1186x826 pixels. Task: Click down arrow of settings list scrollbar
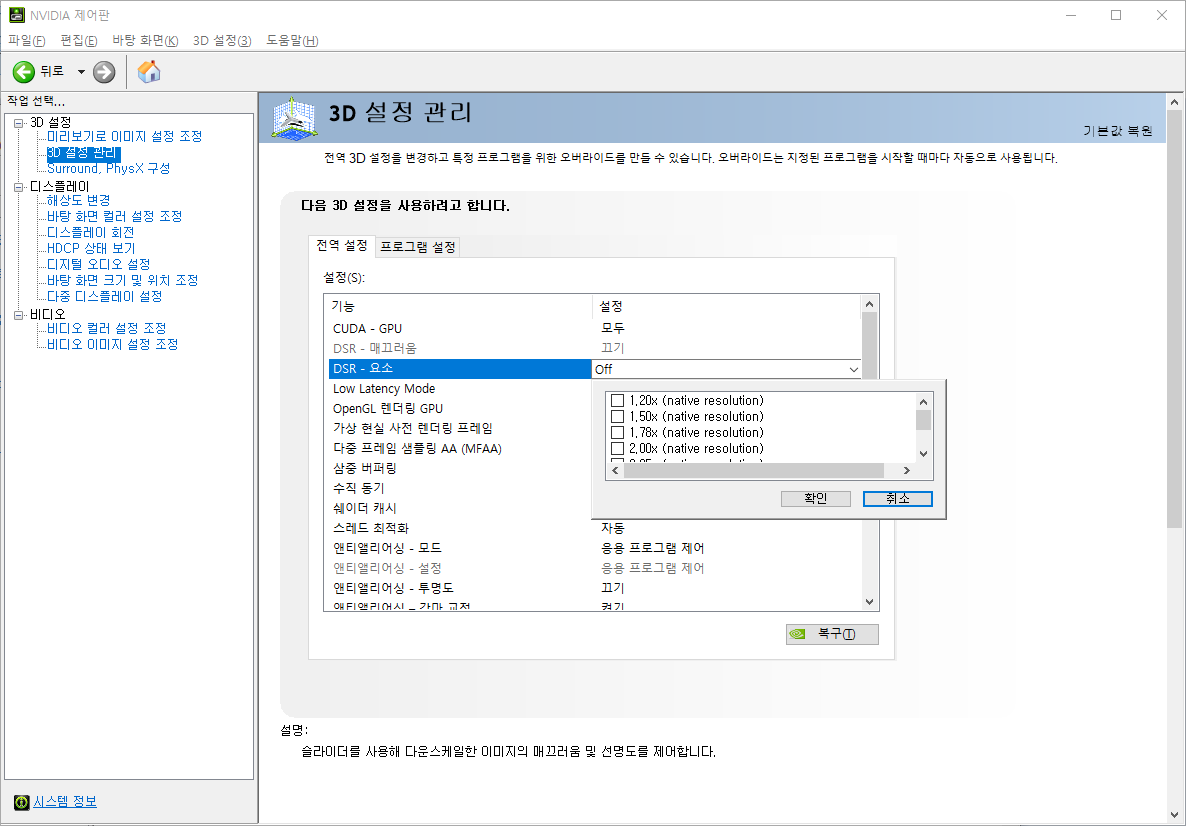(869, 602)
